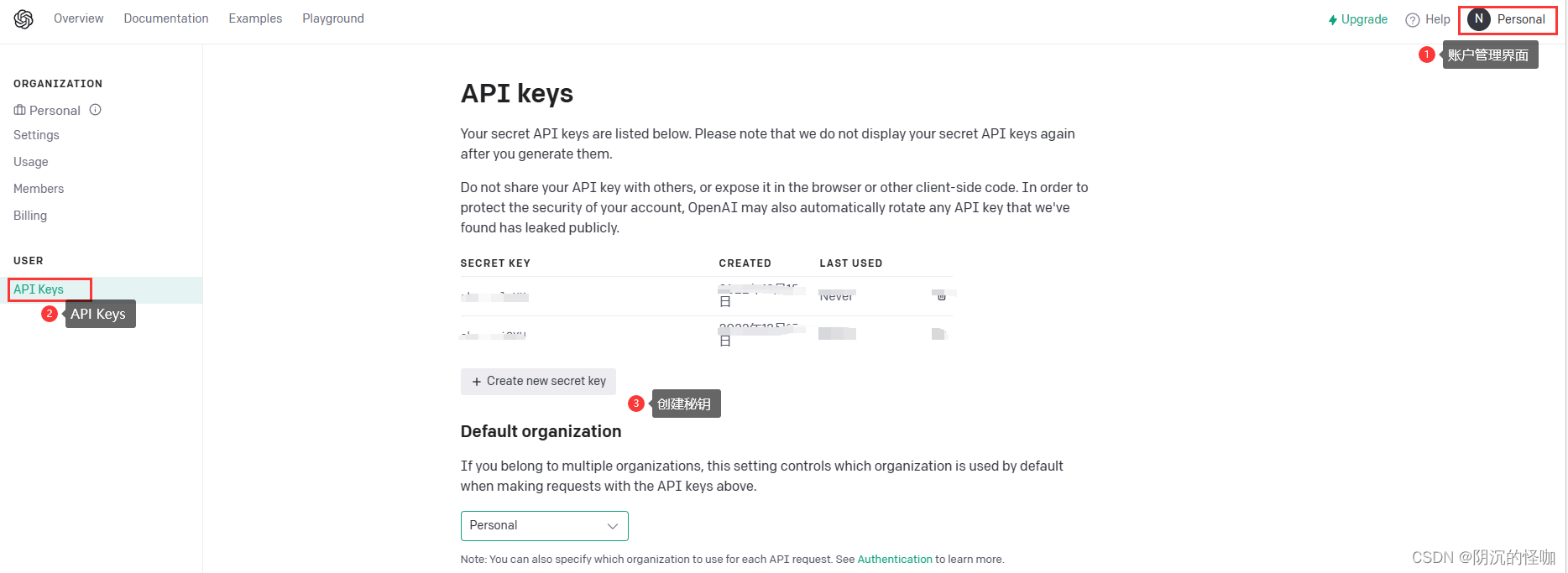The image size is (1568, 573).
Task: Go to the Playground tab
Action: (333, 18)
